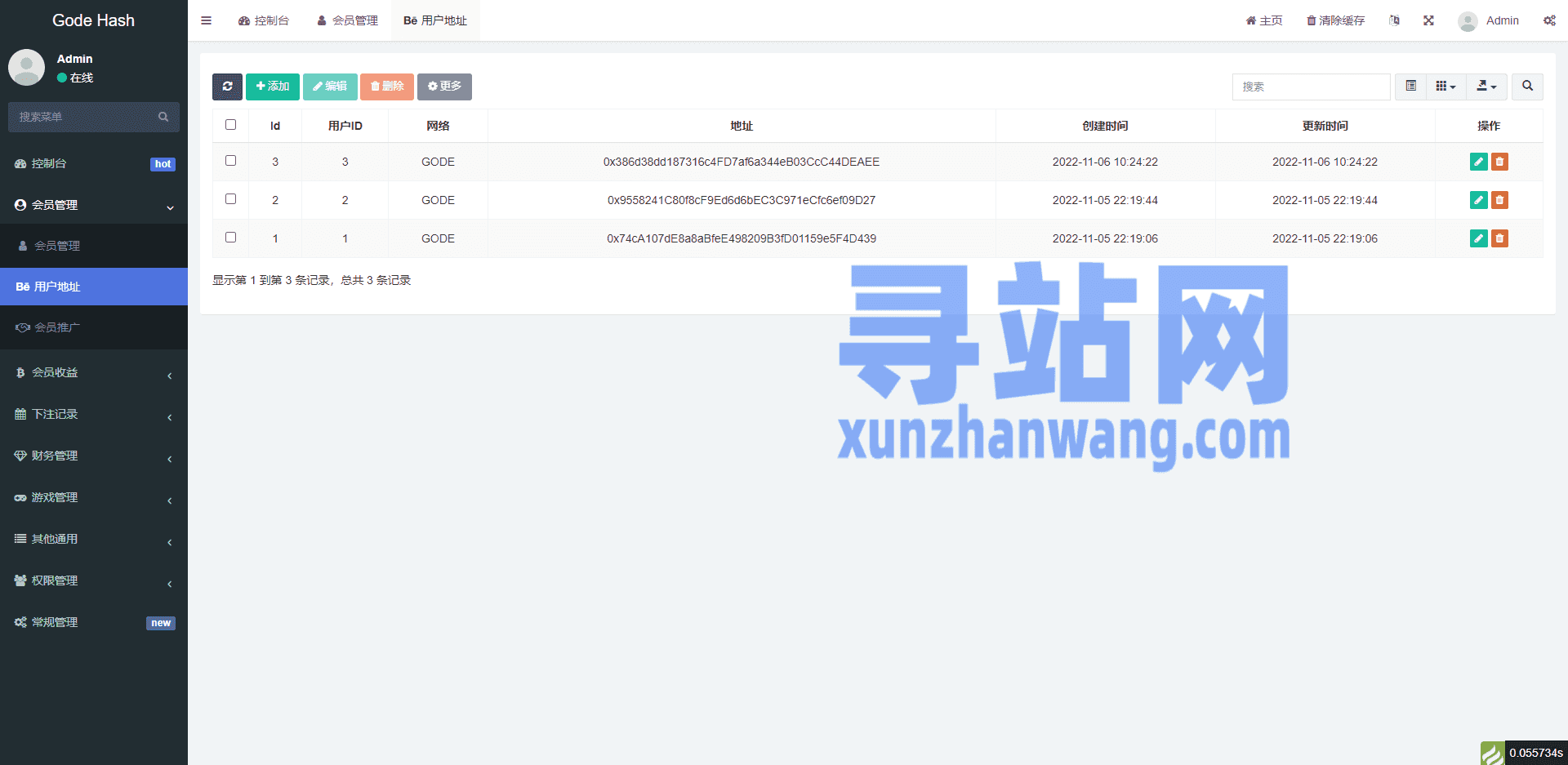This screenshot has width=1568, height=765.
Task: Expand the 游戏管理 sidebar group
Action: pyautogui.click(x=94, y=497)
